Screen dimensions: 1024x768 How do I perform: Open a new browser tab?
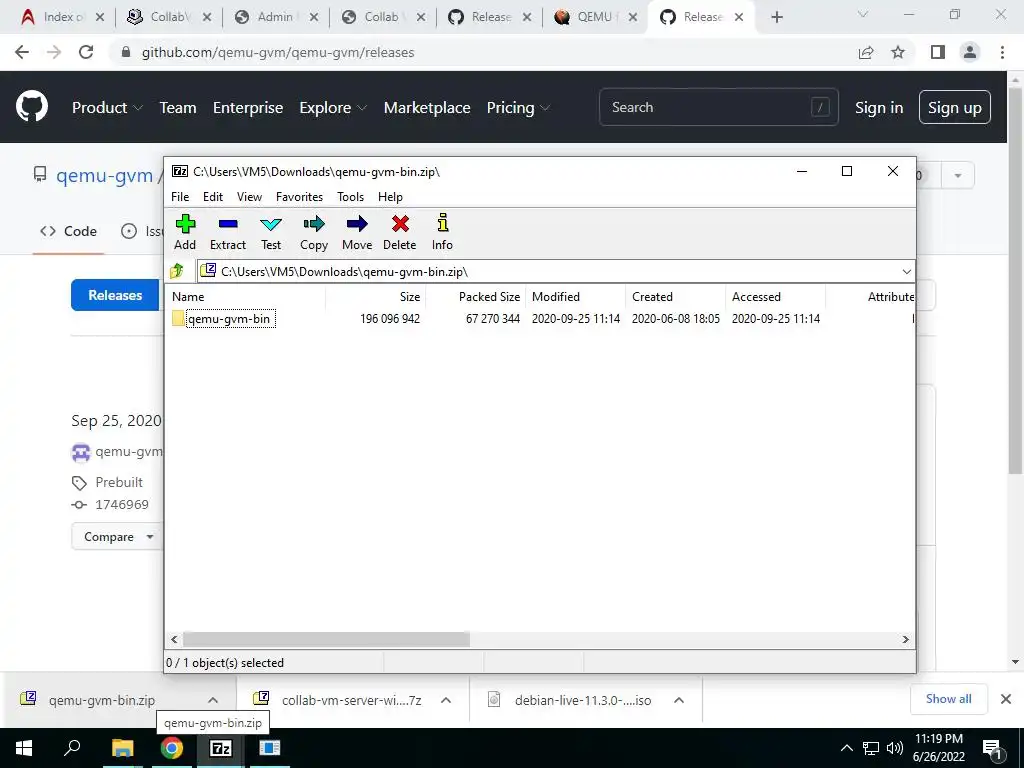tap(776, 17)
